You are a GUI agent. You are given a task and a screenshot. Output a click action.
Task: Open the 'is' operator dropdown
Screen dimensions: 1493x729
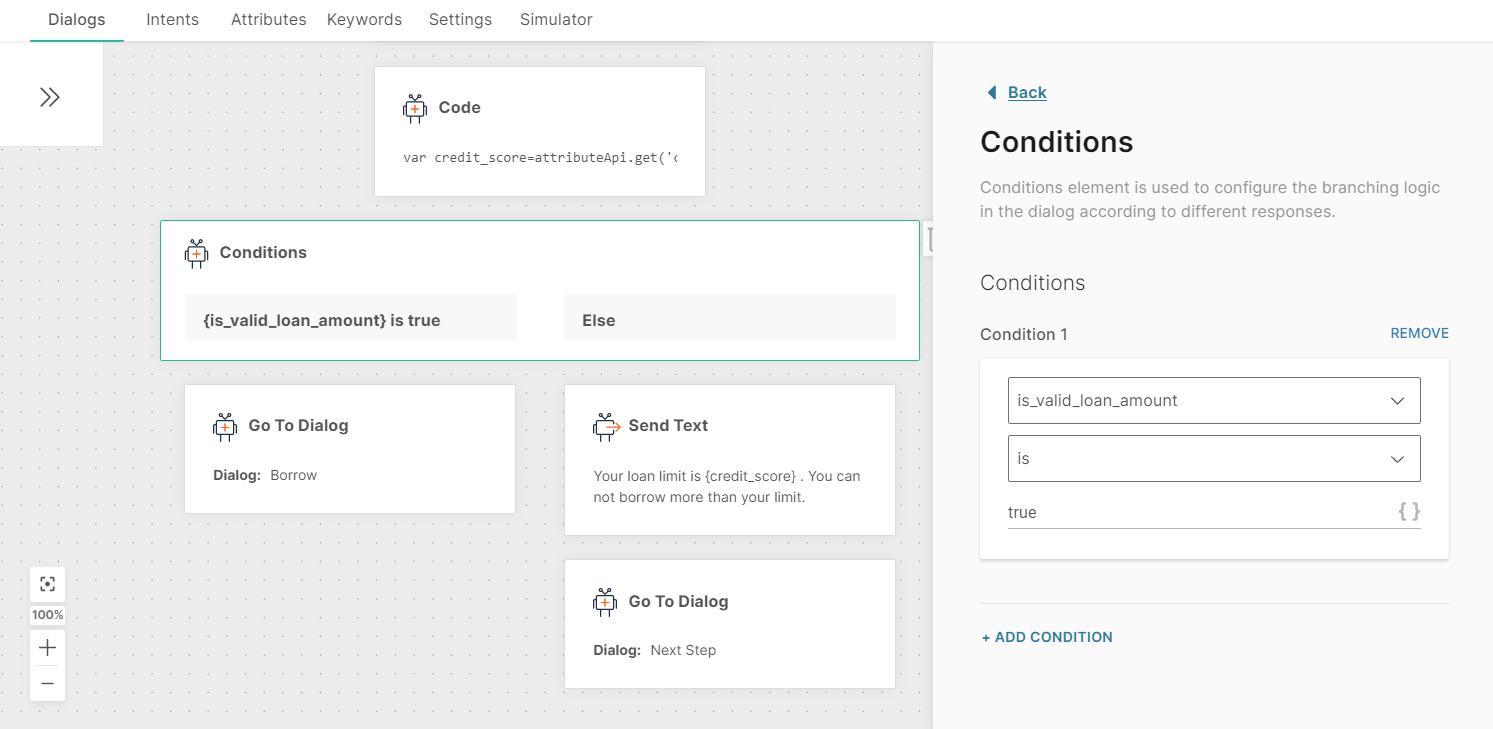1213,459
